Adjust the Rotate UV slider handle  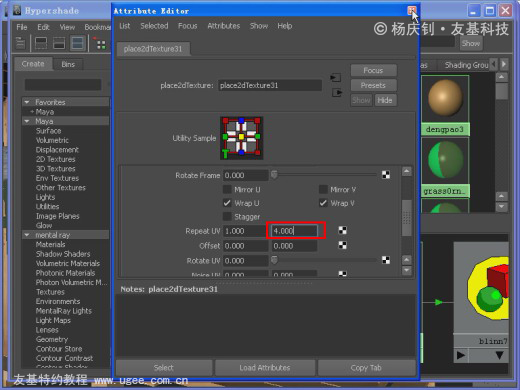click(274, 260)
